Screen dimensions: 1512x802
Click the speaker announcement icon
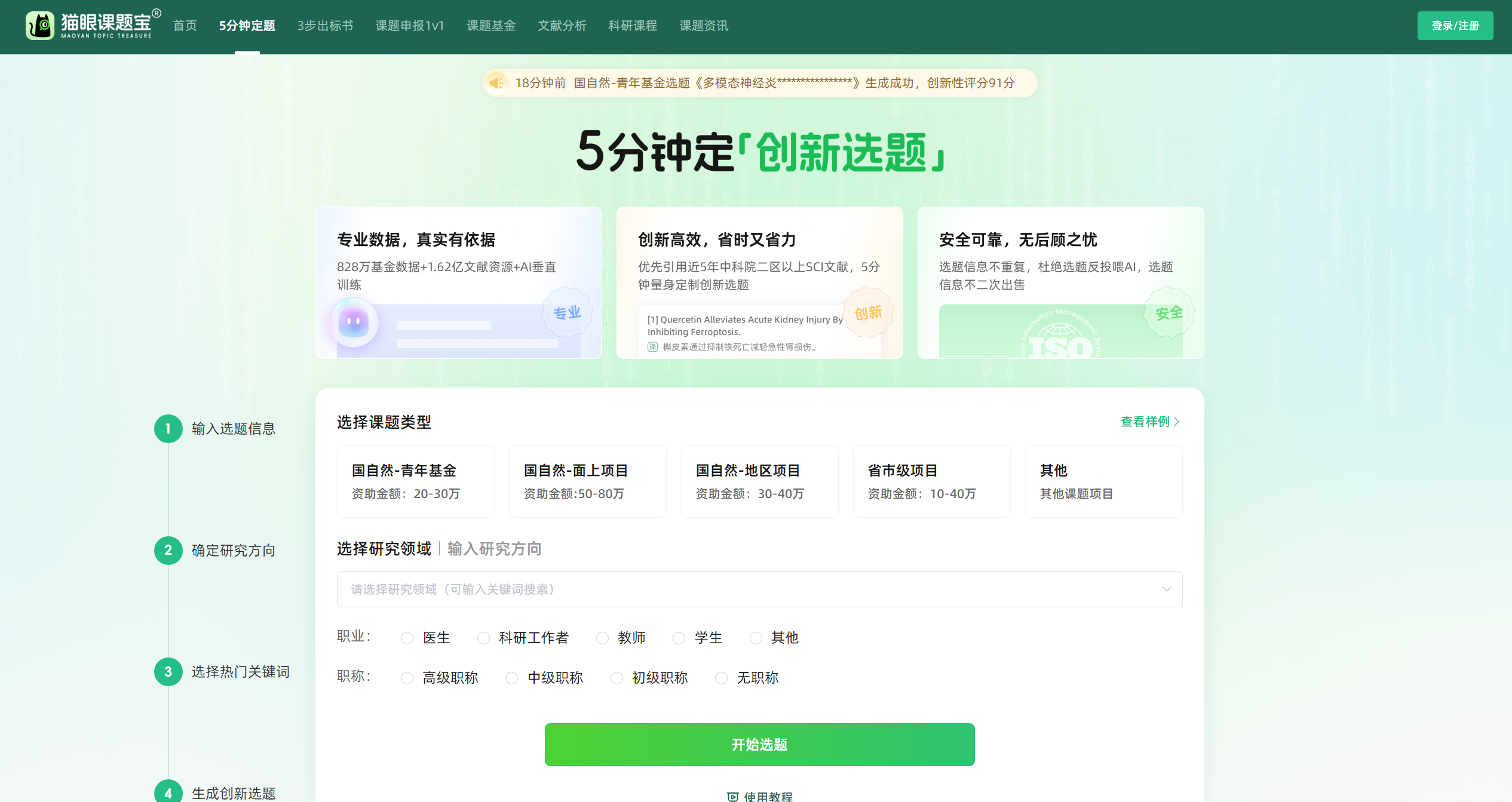pyautogui.click(x=496, y=83)
